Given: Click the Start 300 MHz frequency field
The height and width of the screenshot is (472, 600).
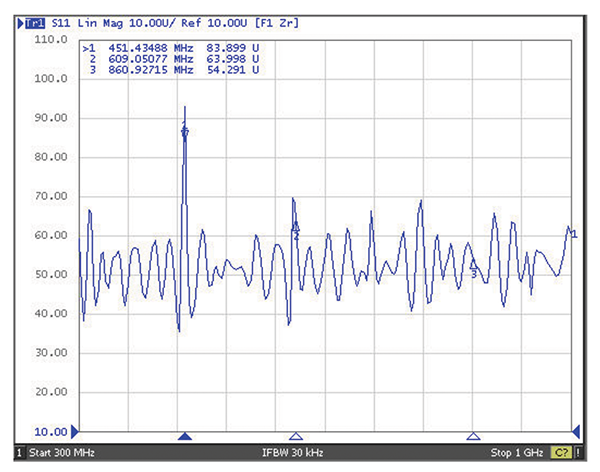Looking at the screenshot, I should tap(62, 453).
